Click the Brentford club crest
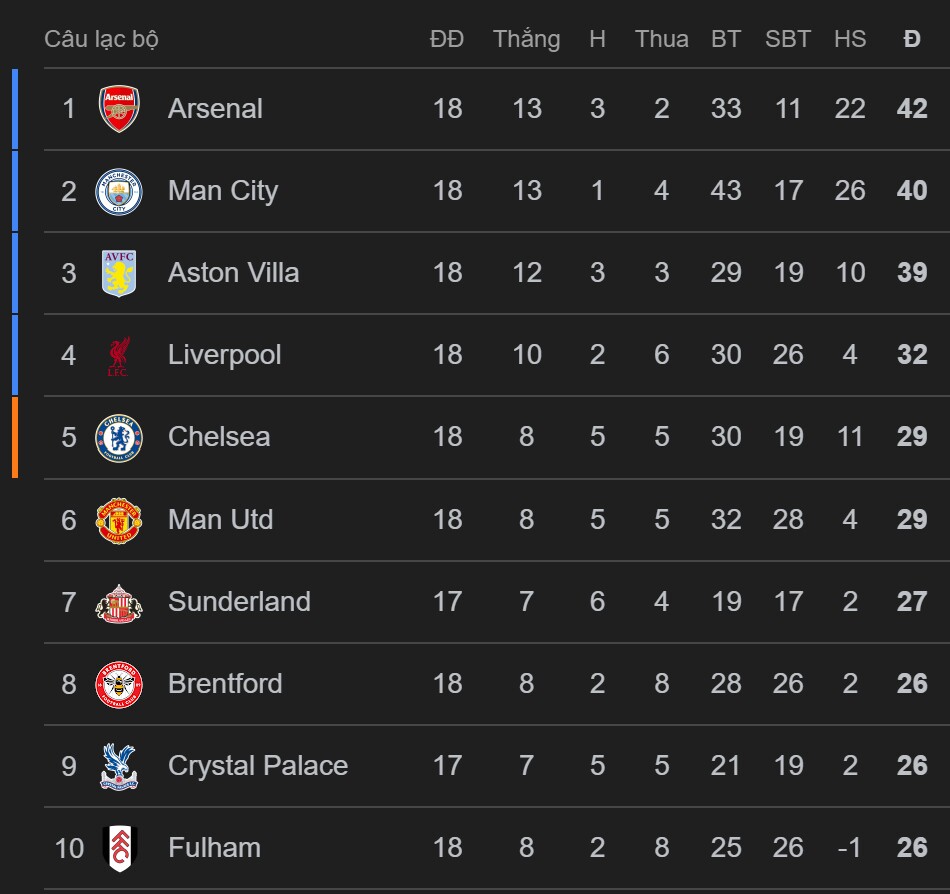The width and height of the screenshot is (950, 894). pos(119,684)
